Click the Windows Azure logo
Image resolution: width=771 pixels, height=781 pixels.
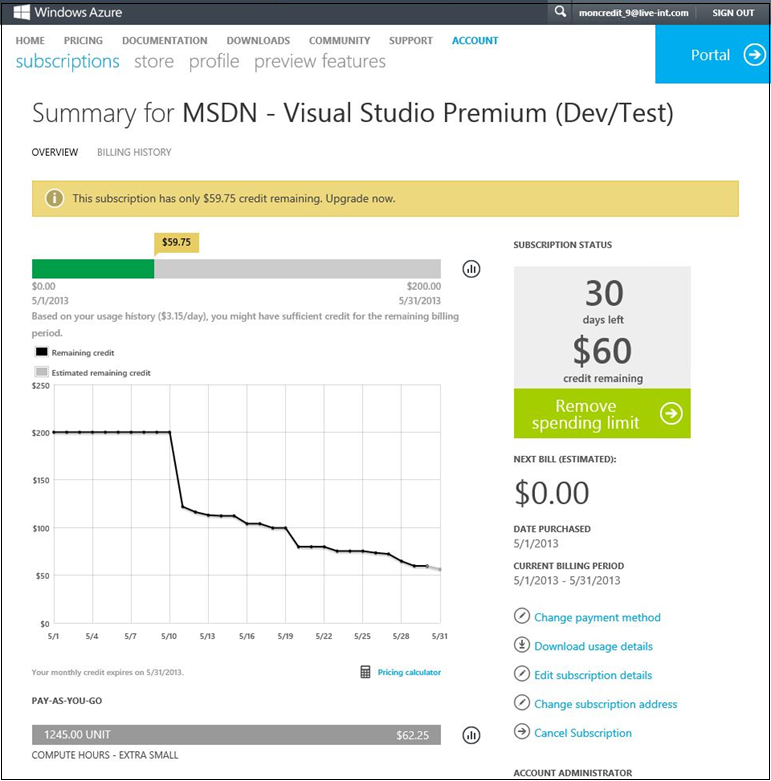[x=68, y=12]
